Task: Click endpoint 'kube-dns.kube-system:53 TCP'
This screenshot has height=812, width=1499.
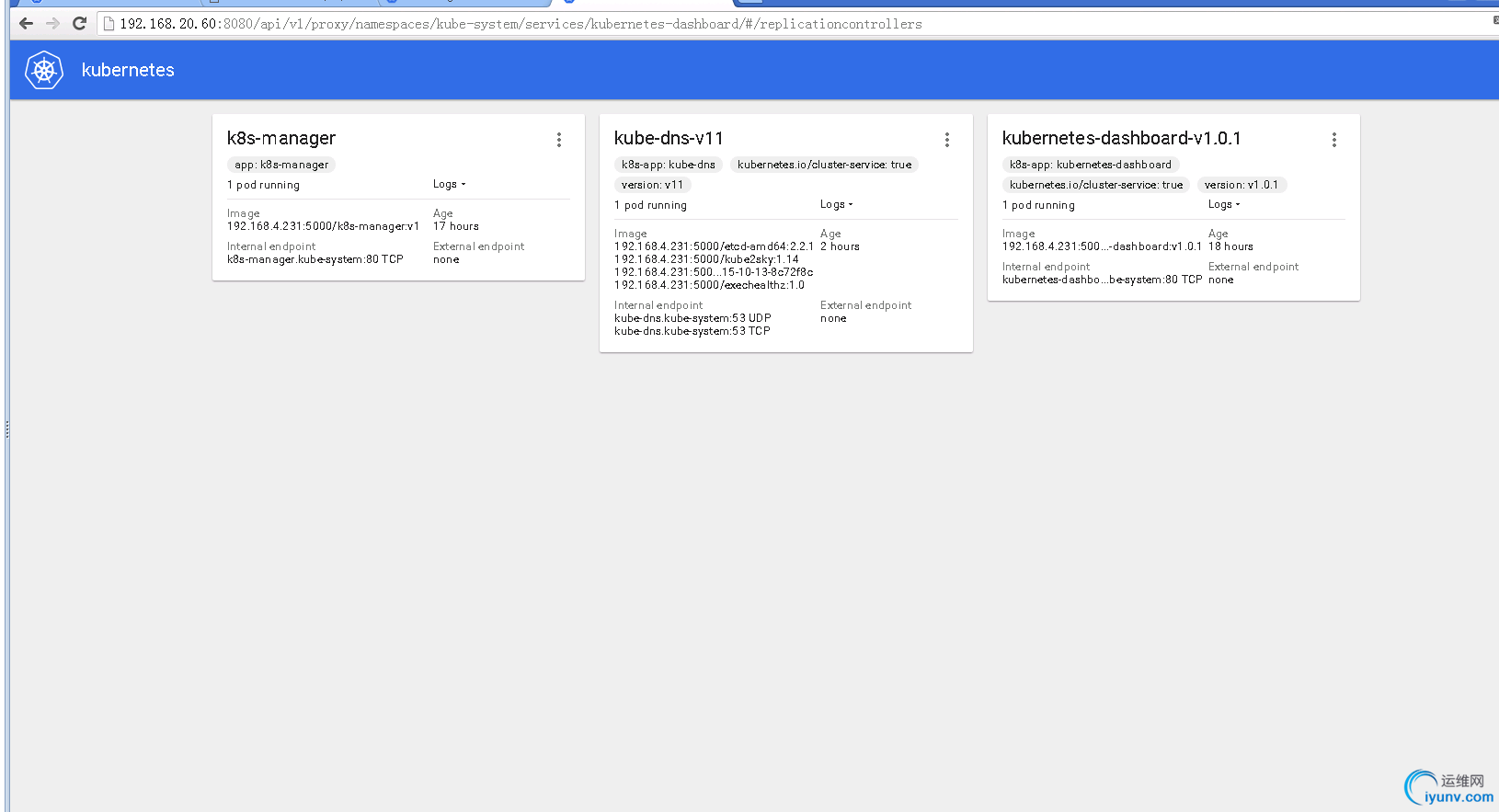Action: point(692,331)
